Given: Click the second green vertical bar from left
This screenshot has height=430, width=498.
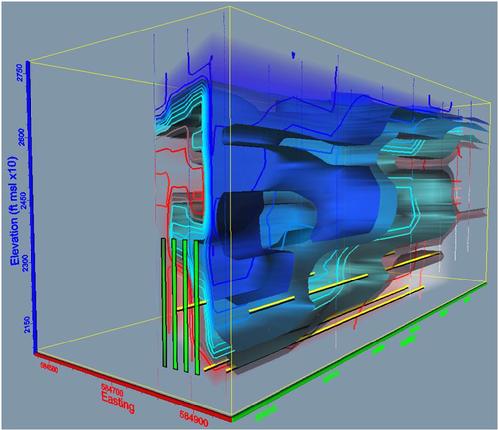Looking at the screenshot, I should [174, 304].
